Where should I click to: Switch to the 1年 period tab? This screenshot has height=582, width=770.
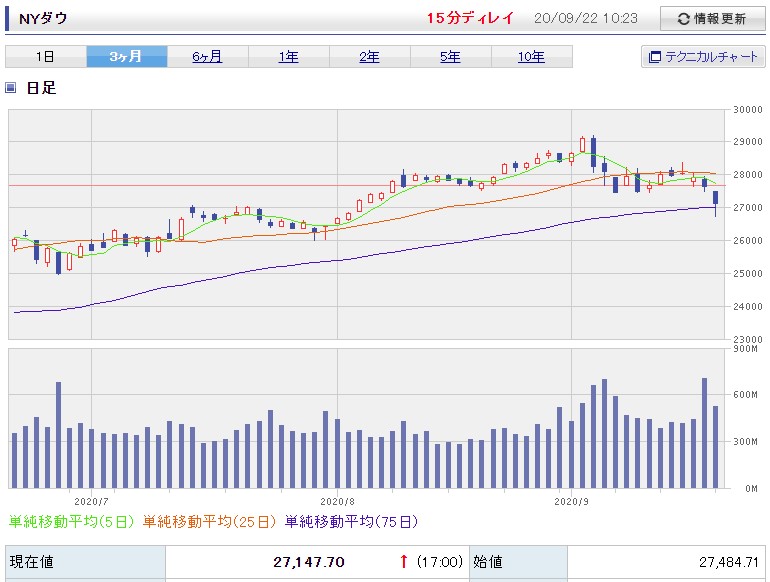tap(289, 56)
